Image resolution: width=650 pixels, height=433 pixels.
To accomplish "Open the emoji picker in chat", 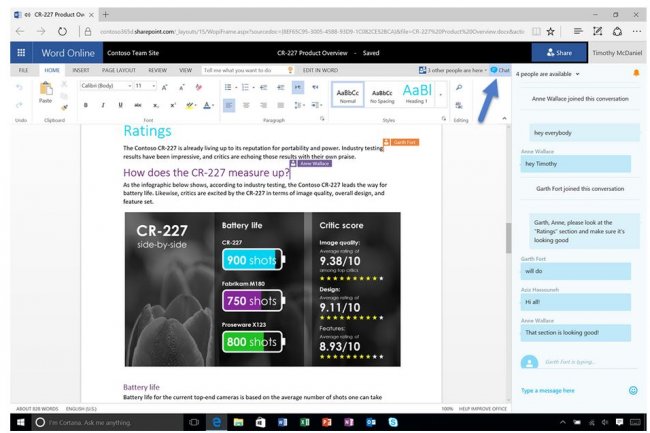I will [633, 390].
